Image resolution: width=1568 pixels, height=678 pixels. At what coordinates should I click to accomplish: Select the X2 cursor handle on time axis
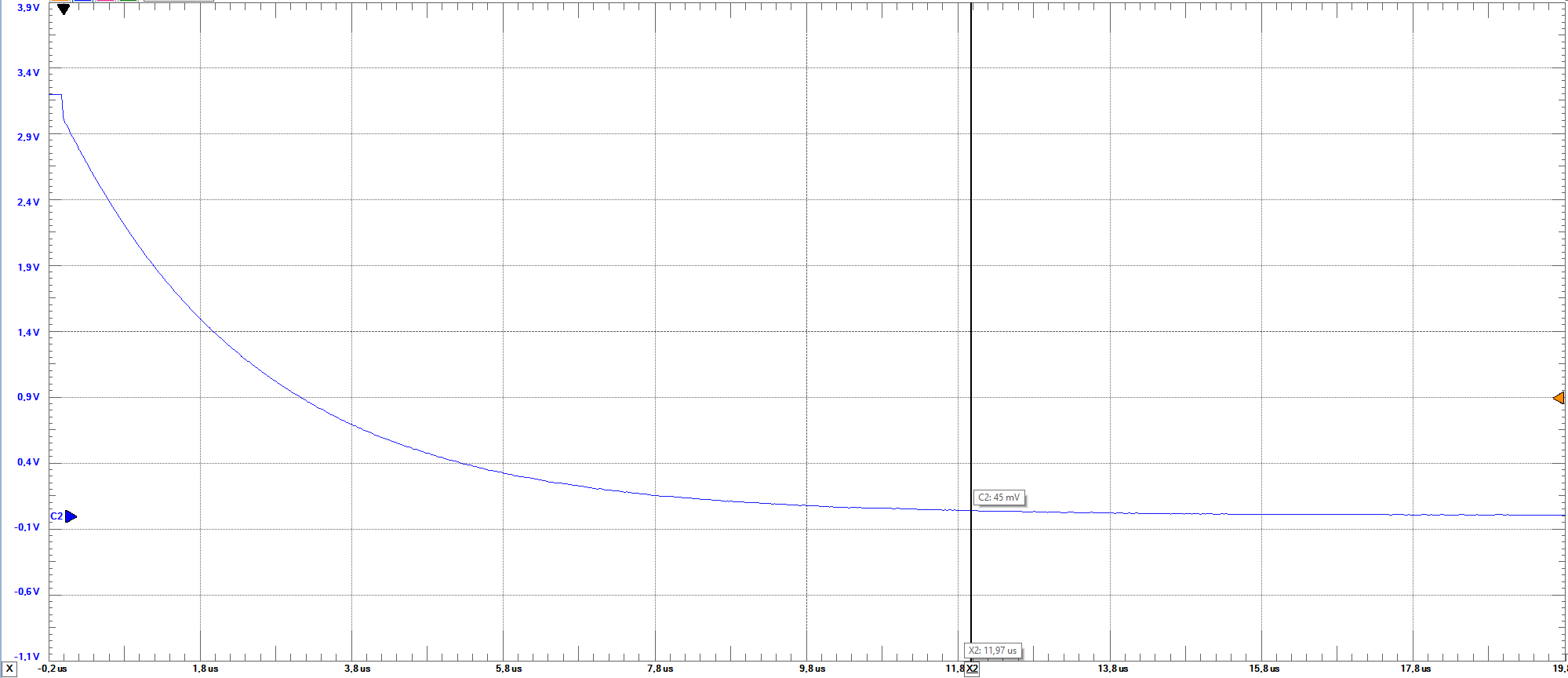pyautogui.click(x=972, y=669)
